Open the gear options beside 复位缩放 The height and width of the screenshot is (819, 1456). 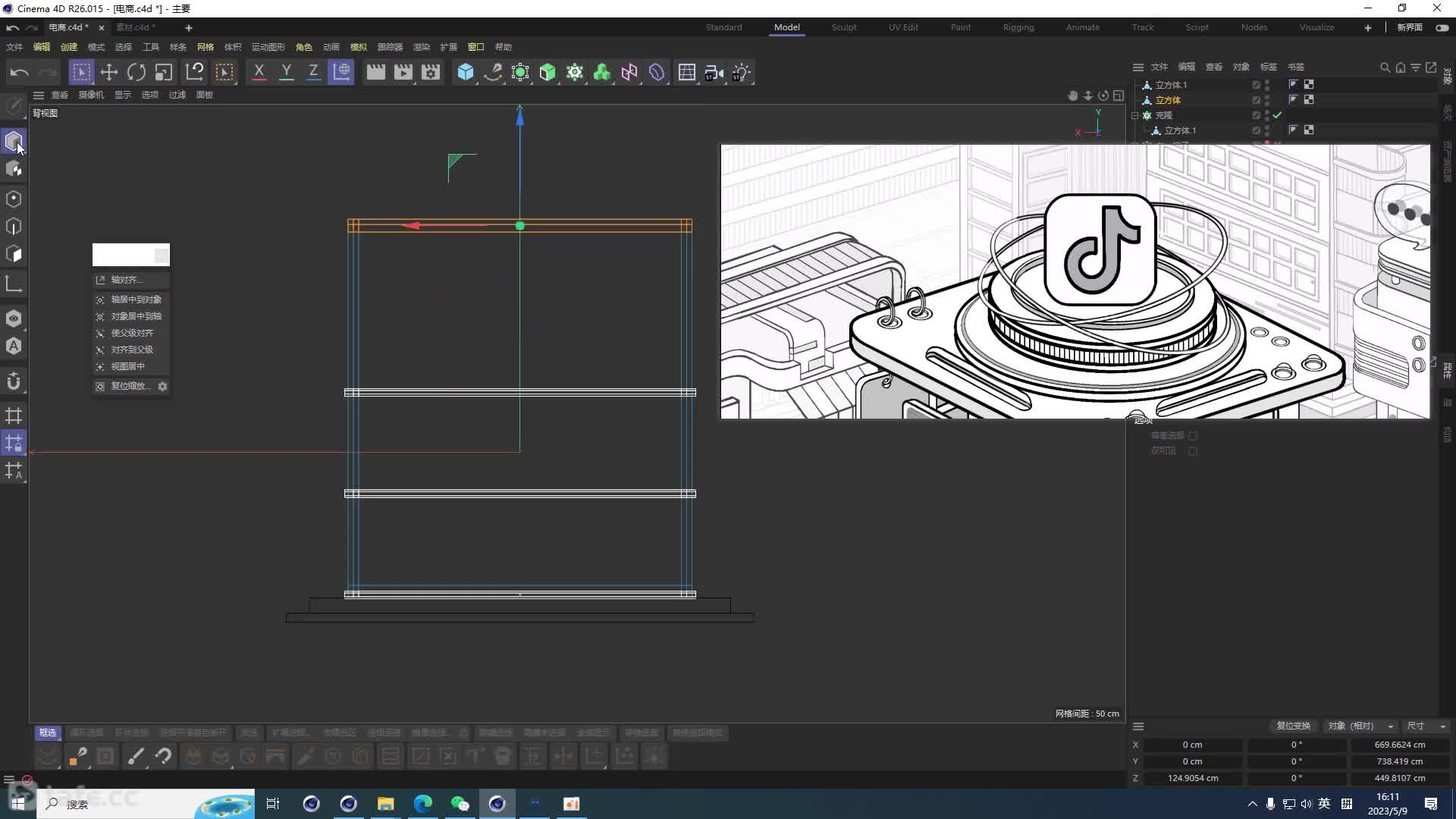coord(162,386)
